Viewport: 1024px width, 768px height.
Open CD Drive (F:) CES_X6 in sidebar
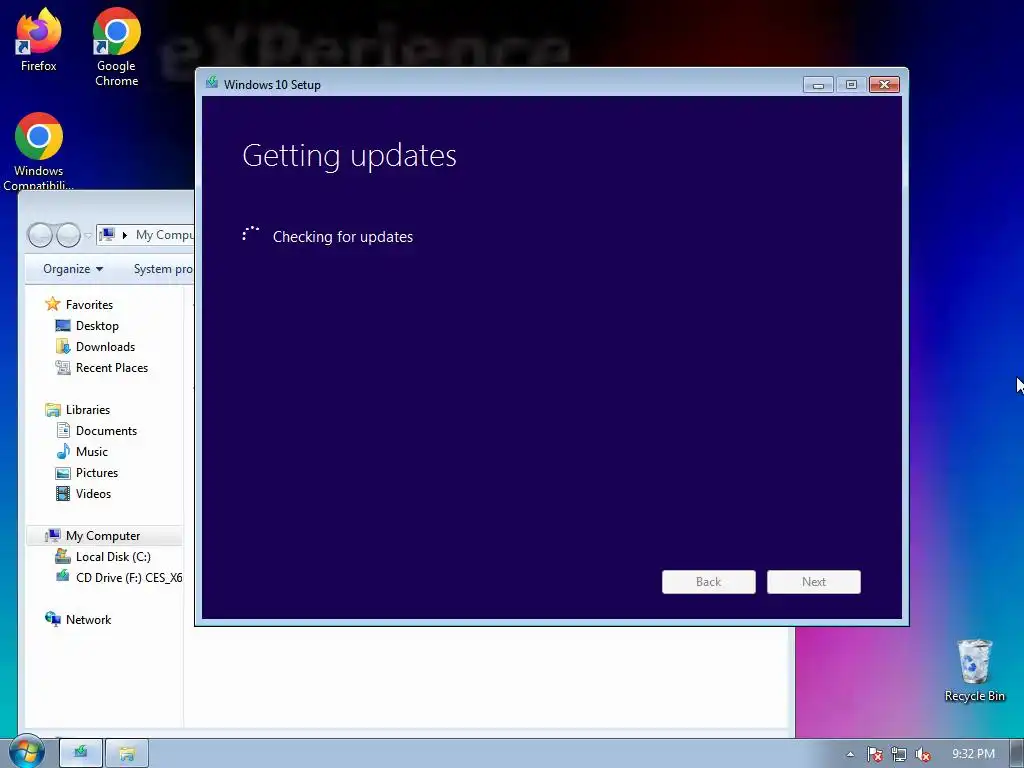119,578
